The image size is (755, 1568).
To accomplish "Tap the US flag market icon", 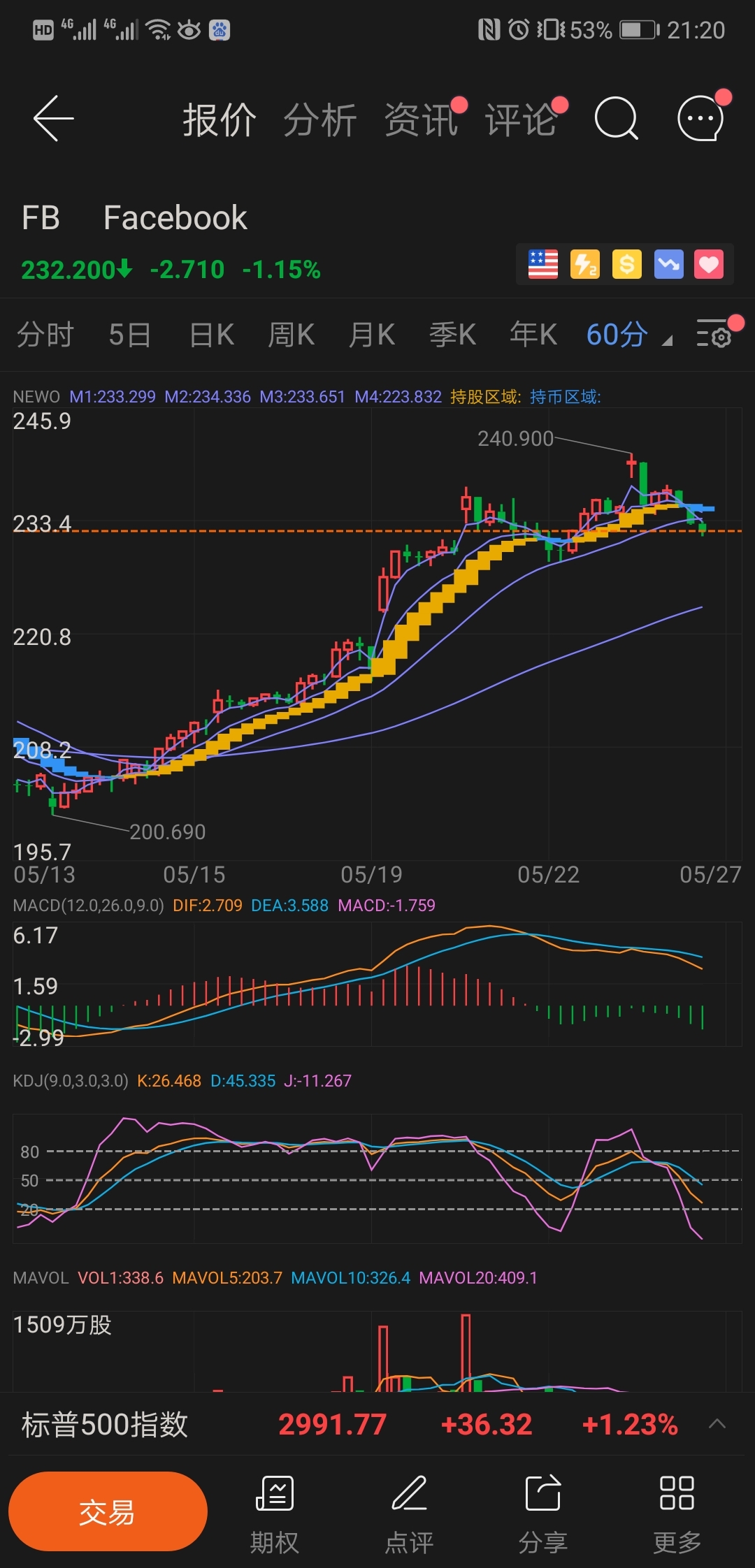I will (x=543, y=264).
